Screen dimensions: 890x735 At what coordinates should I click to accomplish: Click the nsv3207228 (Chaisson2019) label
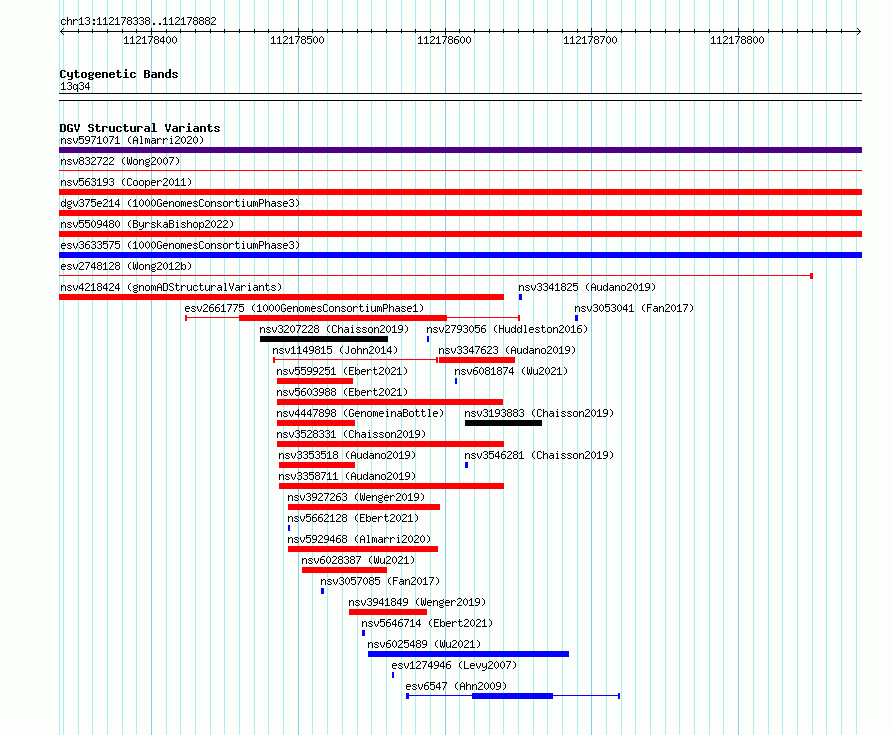click(334, 329)
